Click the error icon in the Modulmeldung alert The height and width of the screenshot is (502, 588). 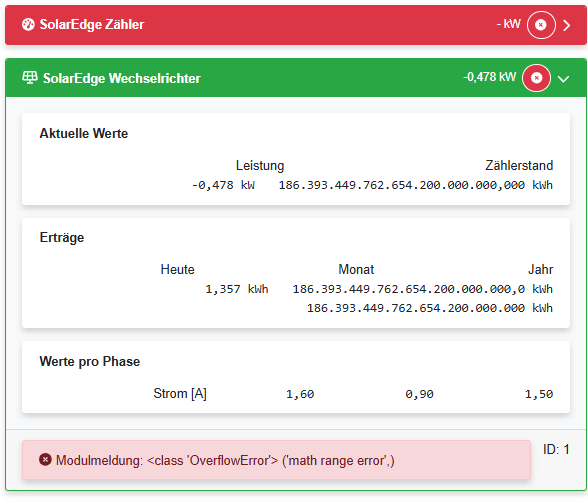(45, 460)
